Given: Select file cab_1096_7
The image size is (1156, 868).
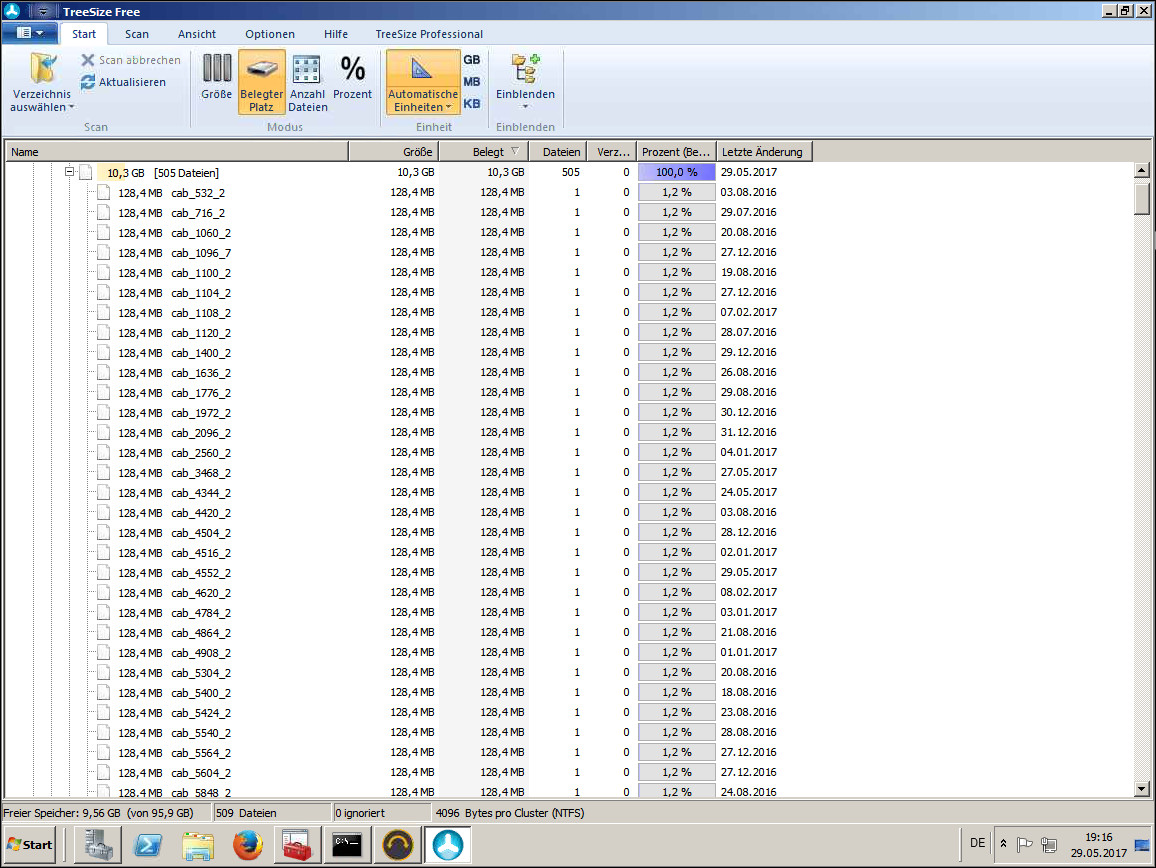Looking at the screenshot, I should 201,252.
